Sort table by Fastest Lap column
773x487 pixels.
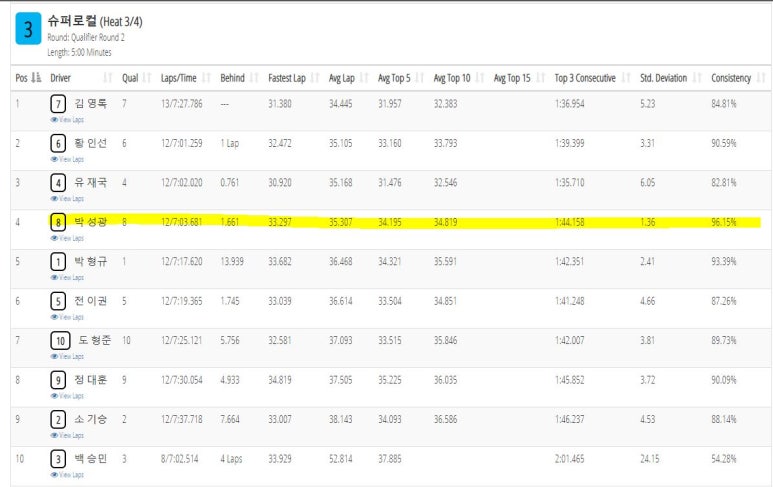(x=294, y=78)
